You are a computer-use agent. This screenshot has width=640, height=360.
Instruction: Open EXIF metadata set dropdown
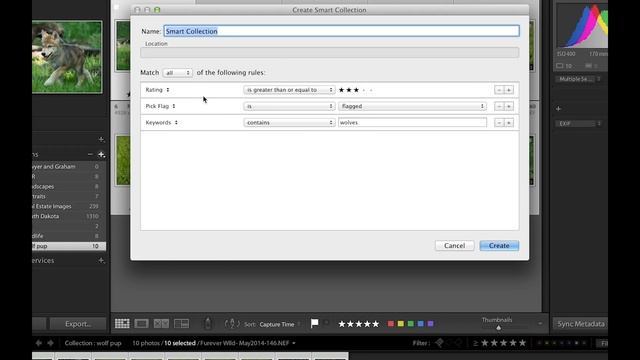click(x=578, y=124)
